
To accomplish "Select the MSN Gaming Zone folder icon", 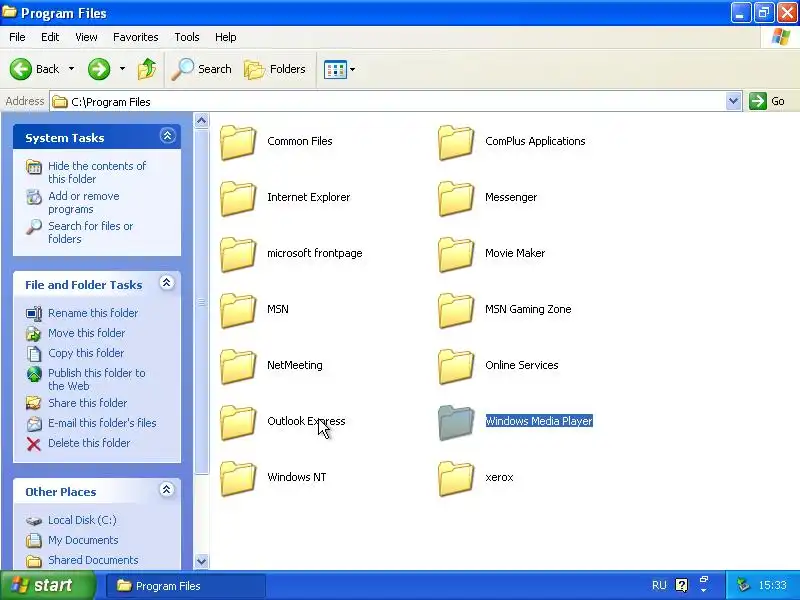I will (x=456, y=311).
